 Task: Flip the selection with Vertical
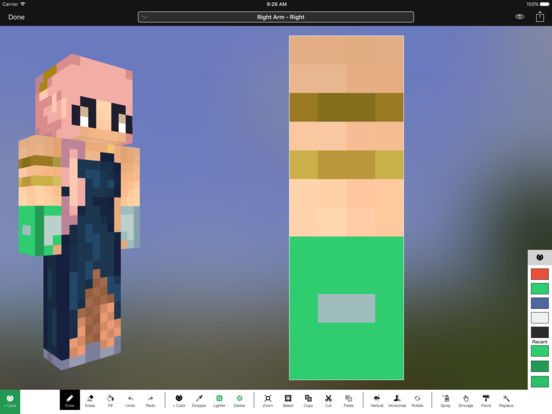click(x=377, y=401)
